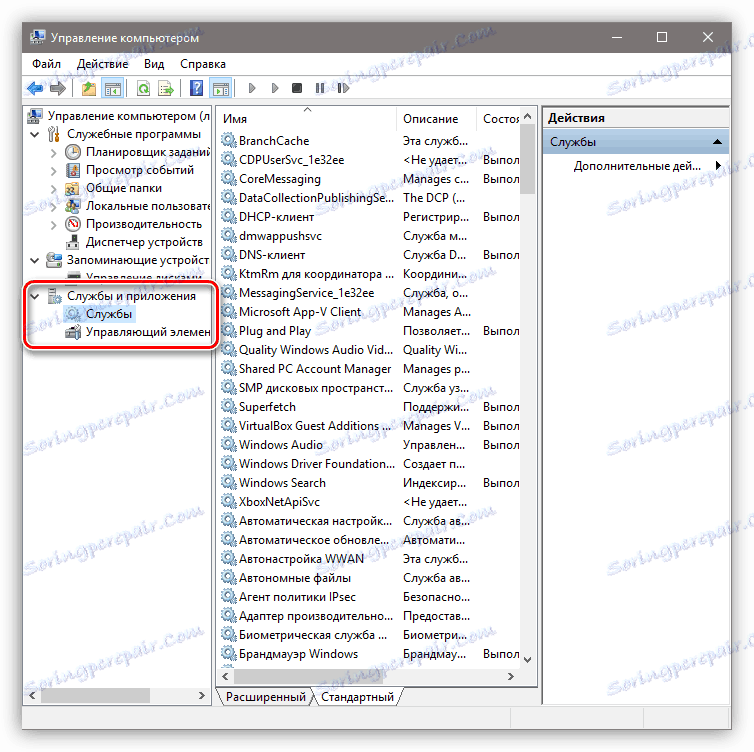Select the CoreMessaging service
This screenshot has width=754, height=752.
pyautogui.click(x=369, y=179)
